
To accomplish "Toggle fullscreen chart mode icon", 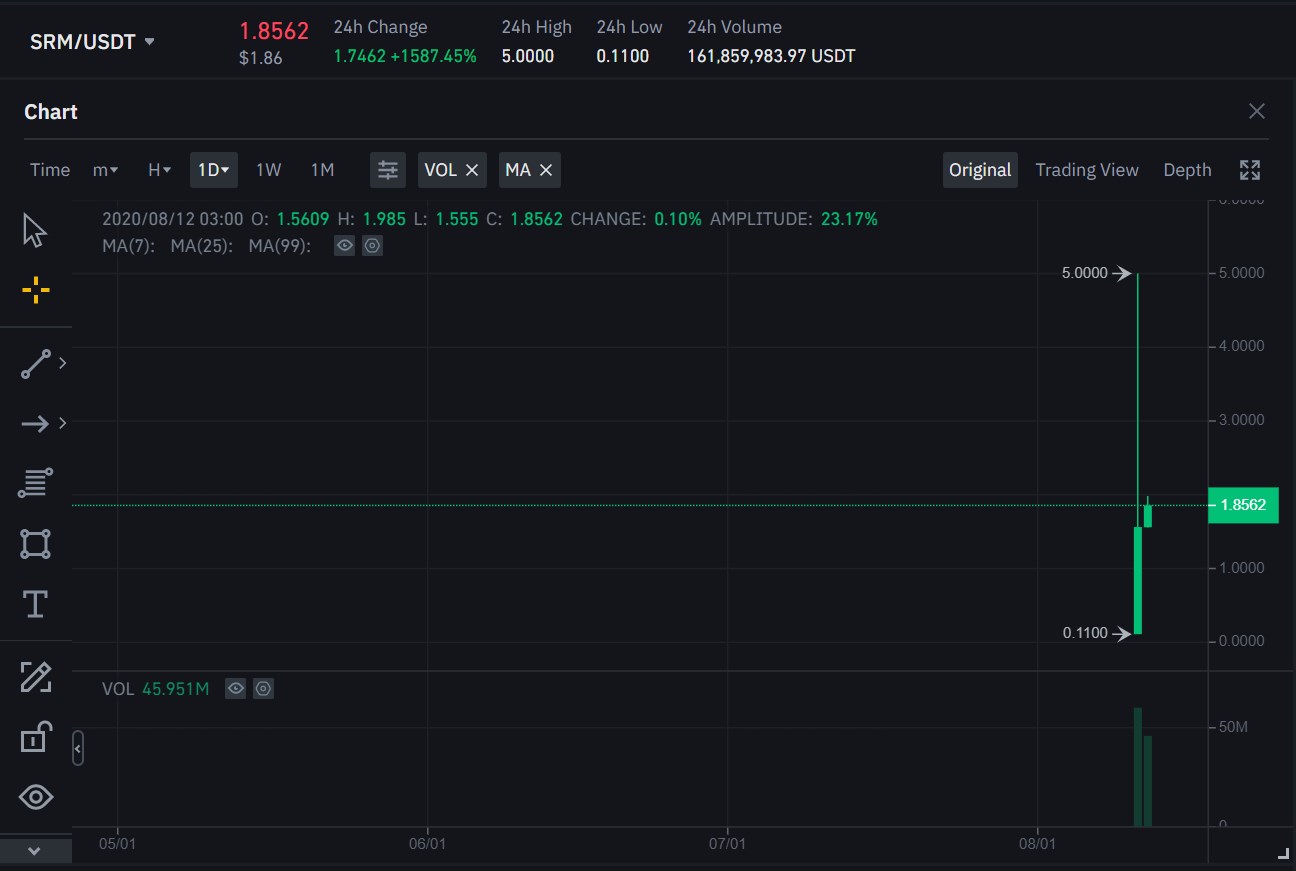I will point(1249,170).
